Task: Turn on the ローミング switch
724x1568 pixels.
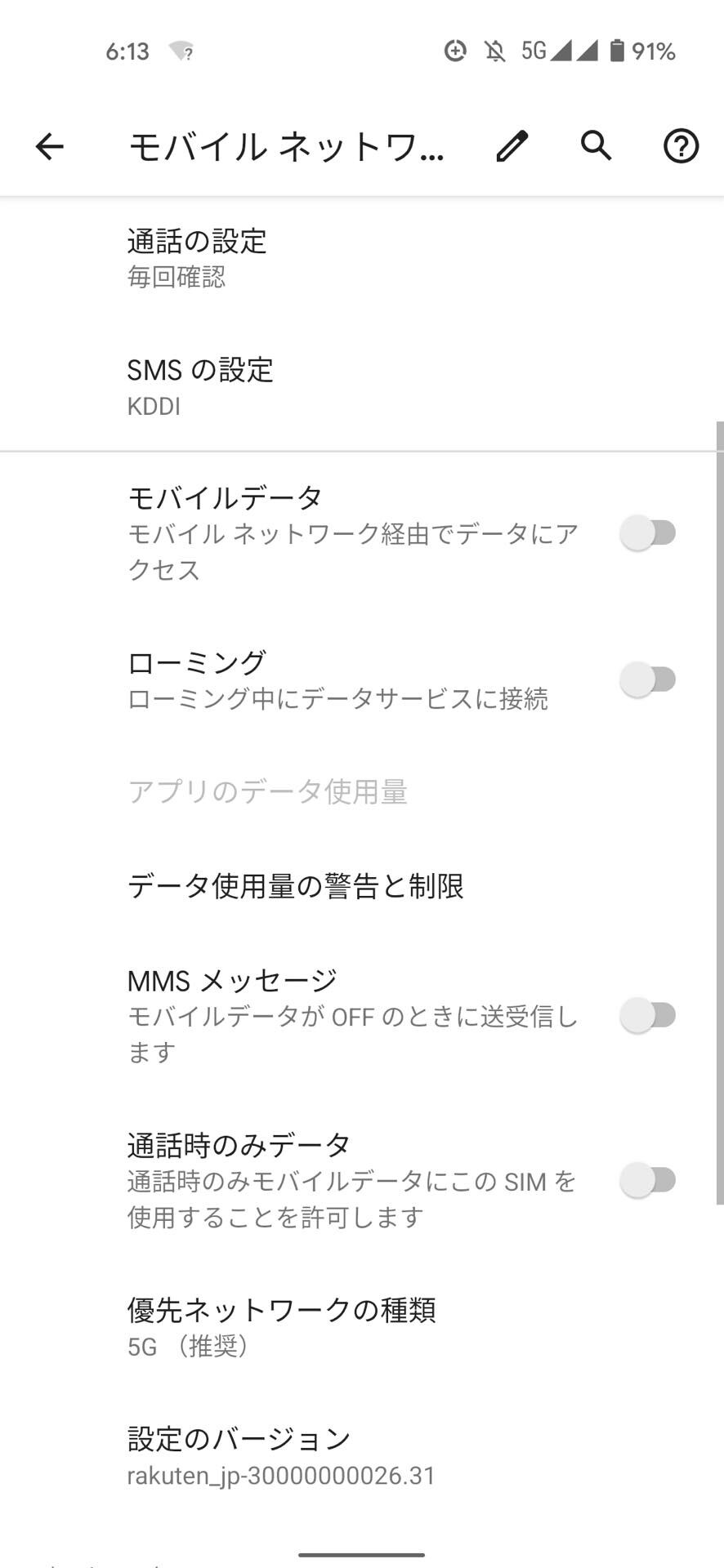Action: coord(648,679)
